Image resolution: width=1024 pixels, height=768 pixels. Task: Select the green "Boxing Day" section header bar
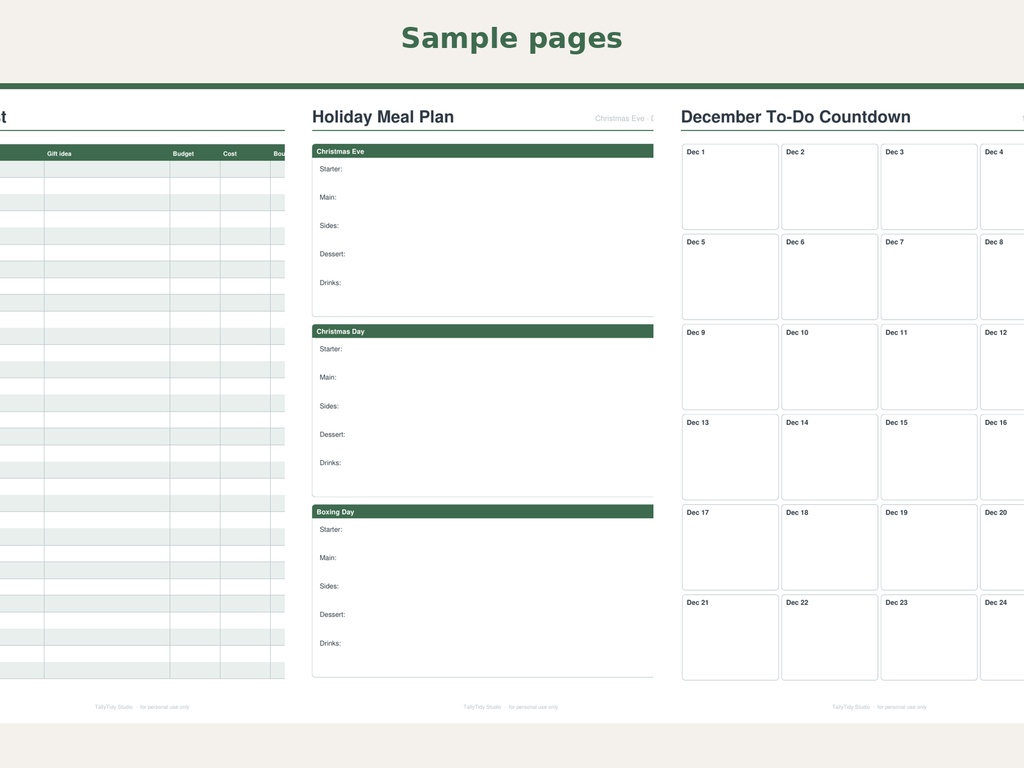483,512
